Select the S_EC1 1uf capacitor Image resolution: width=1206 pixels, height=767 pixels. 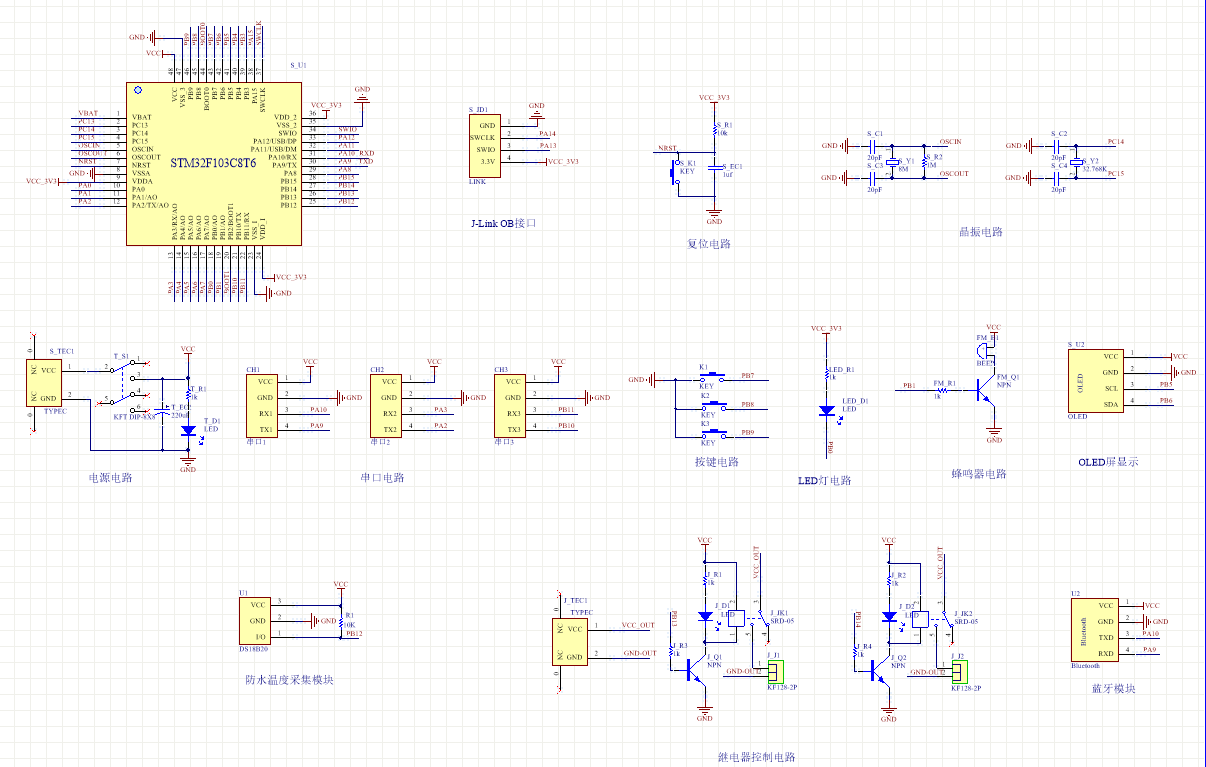coord(716,167)
